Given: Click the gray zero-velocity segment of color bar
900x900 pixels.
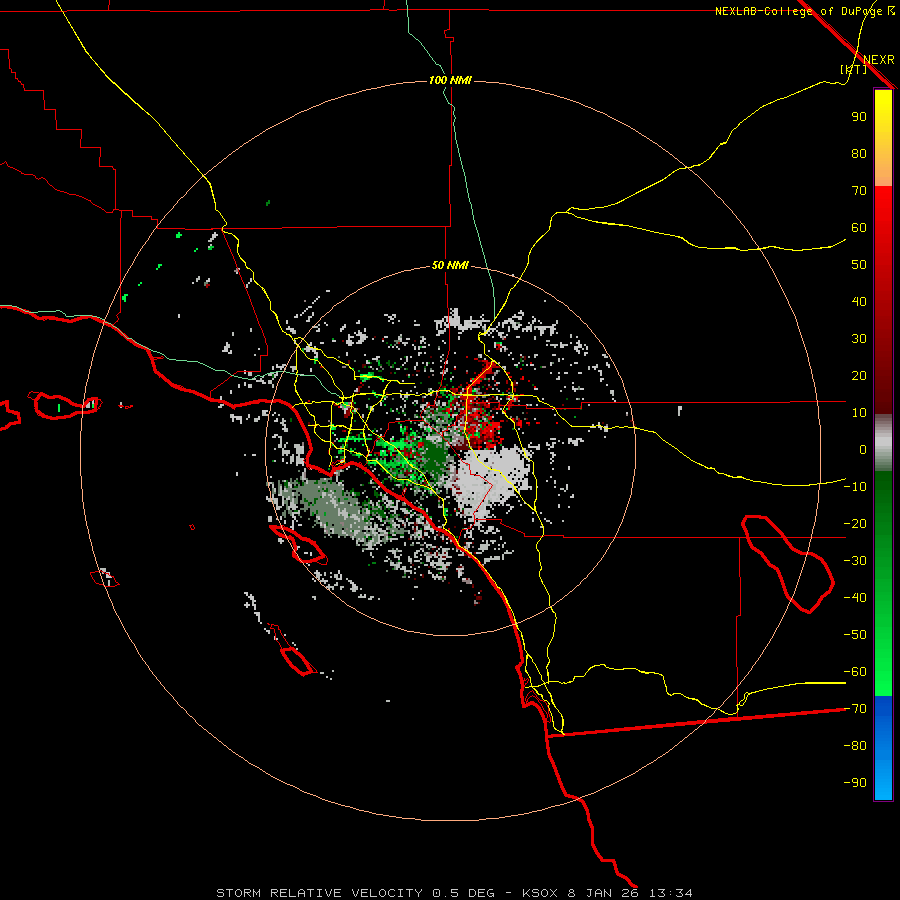Looking at the screenshot, I should tap(883, 443).
